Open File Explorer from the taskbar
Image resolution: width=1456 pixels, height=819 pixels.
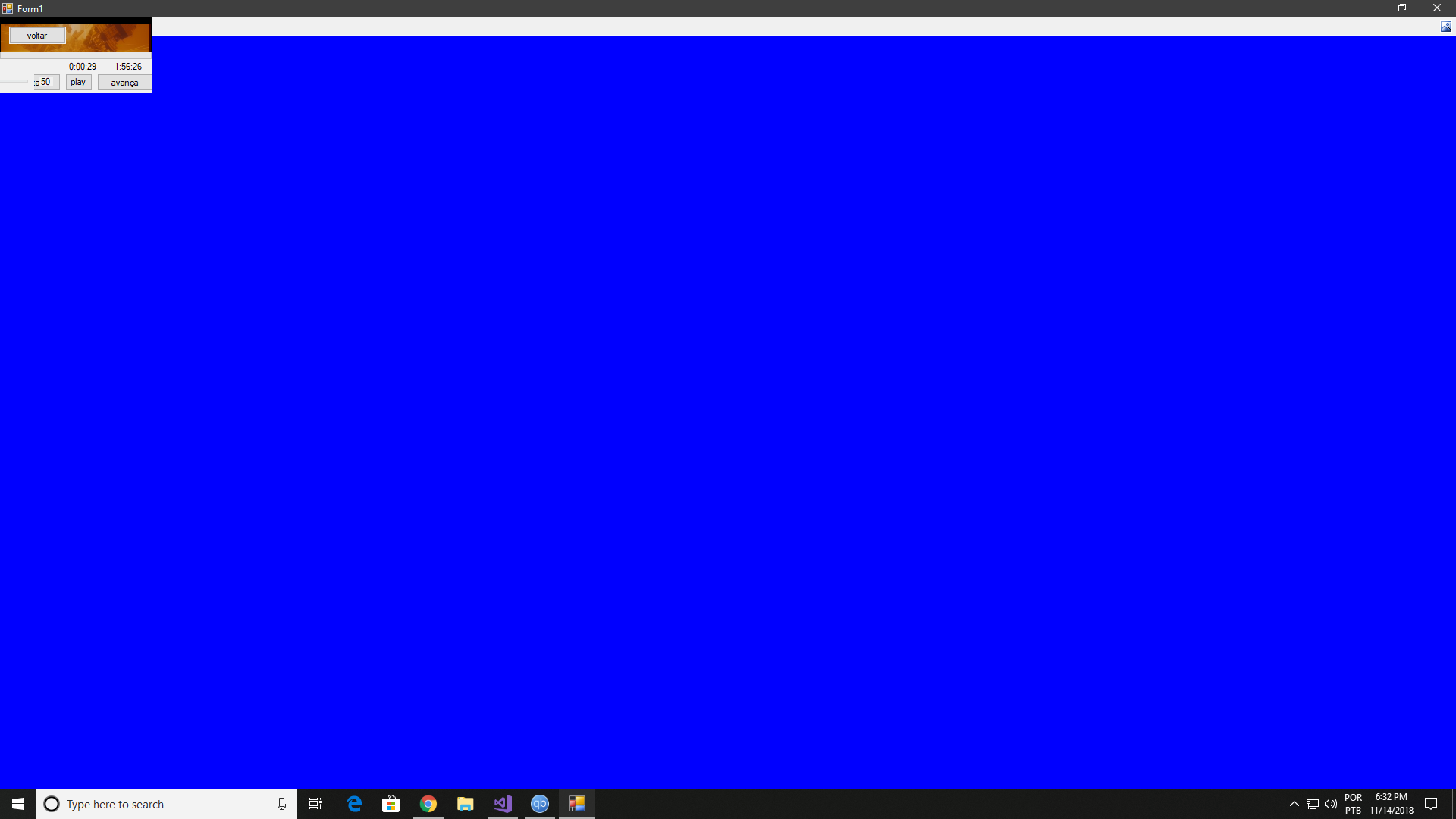click(x=465, y=803)
